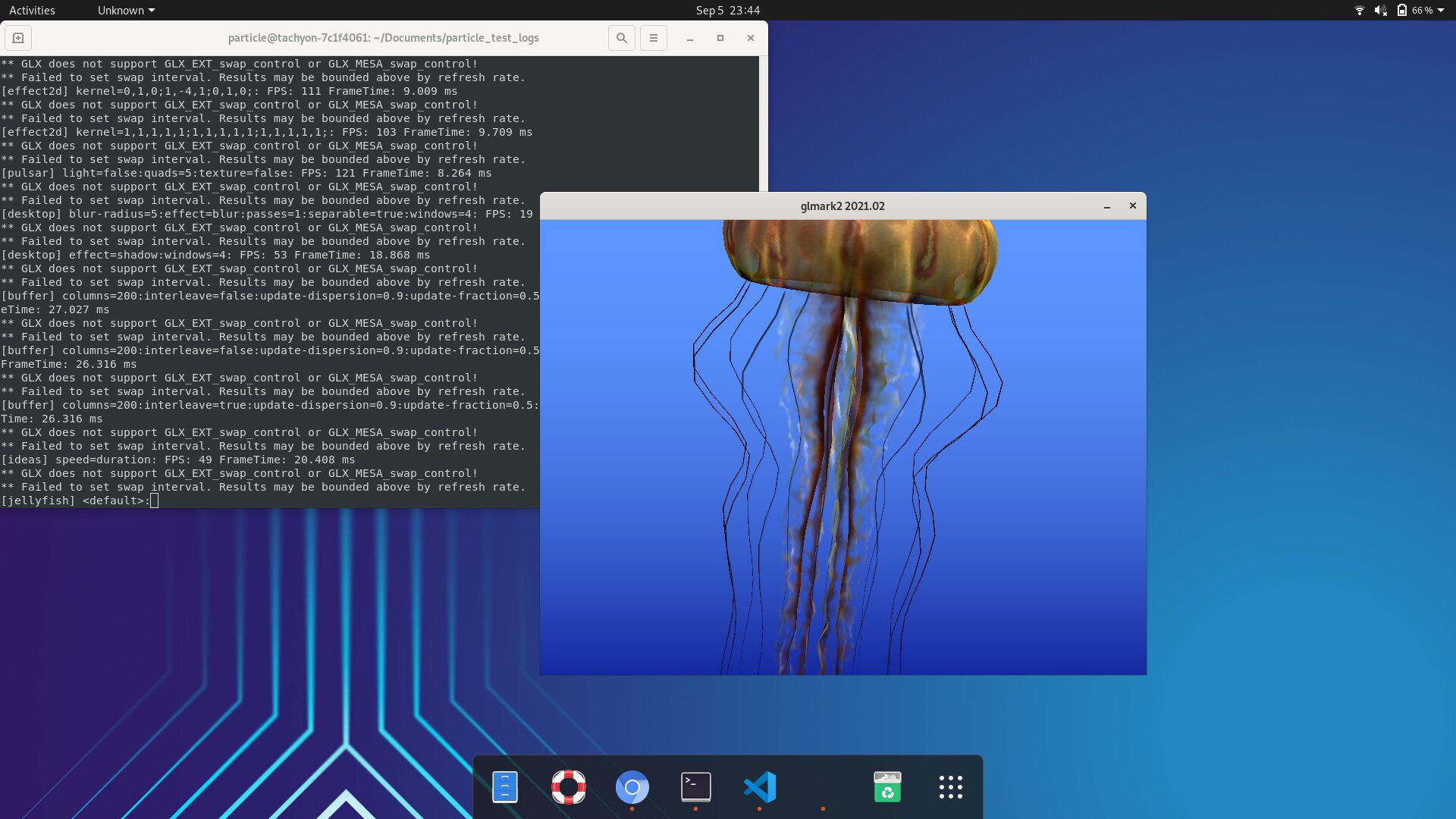Switch to the Terminal dock icon
The height and width of the screenshot is (819, 1456).
696,787
